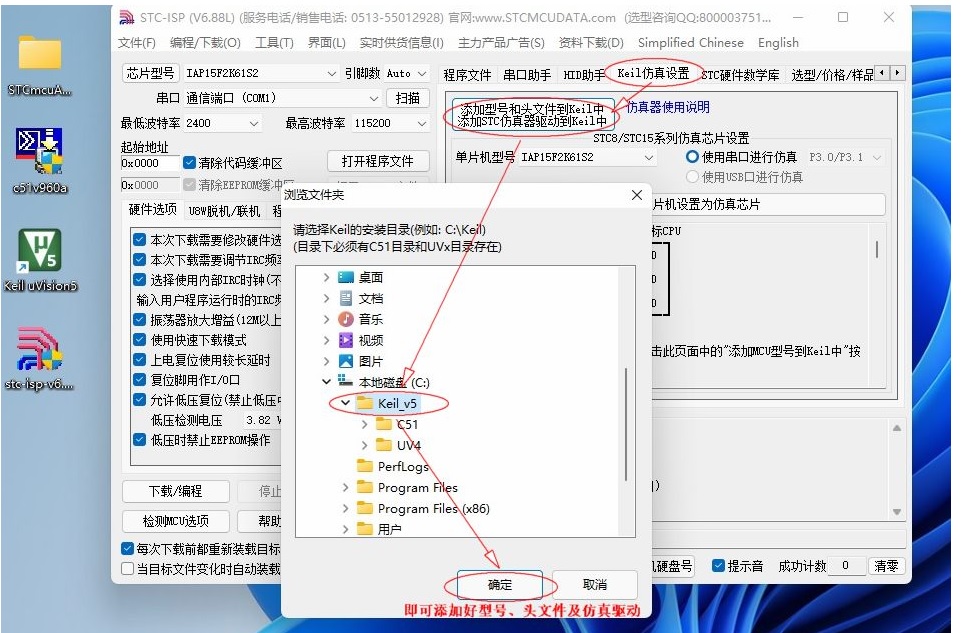Switch to the Keil仿真设置 tab
The width and height of the screenshot is (966, 633).
point(653,73)
